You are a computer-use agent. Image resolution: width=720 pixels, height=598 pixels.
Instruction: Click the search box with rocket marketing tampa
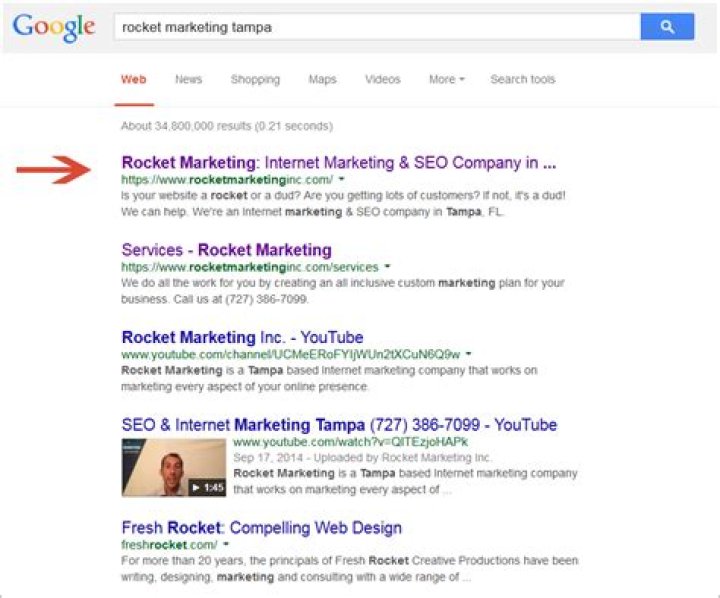point(375,27)
